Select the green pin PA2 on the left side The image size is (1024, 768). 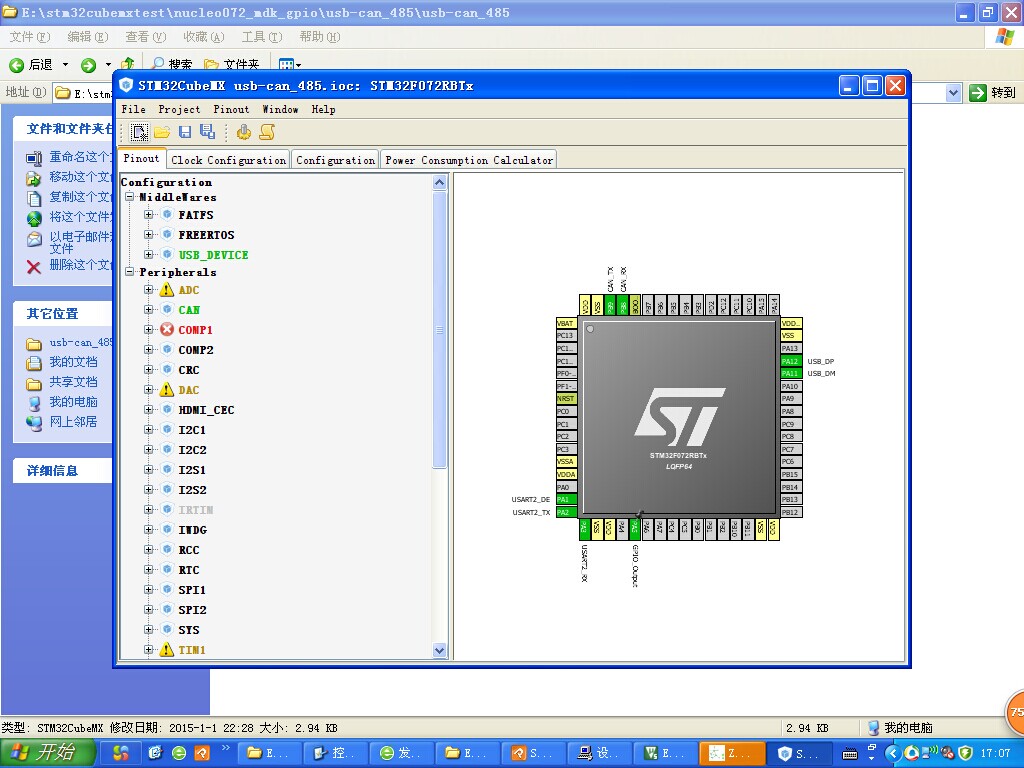(566, 512)
